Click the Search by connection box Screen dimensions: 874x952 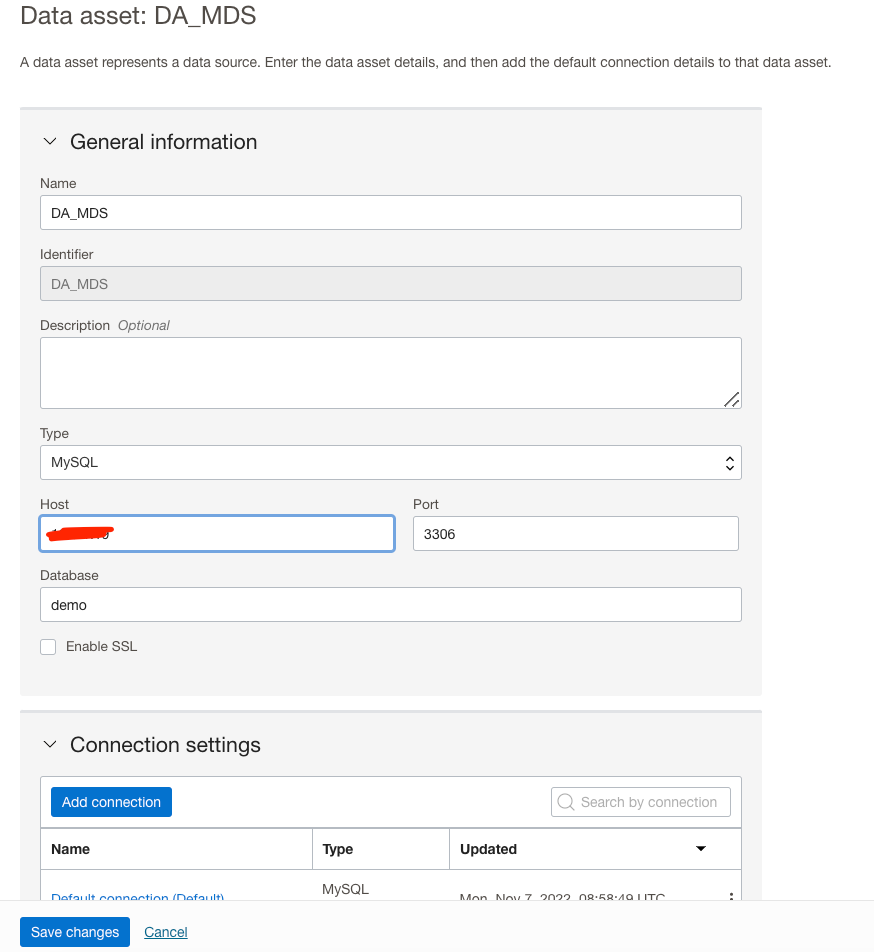pyautogui.click(x=650, y=802)
